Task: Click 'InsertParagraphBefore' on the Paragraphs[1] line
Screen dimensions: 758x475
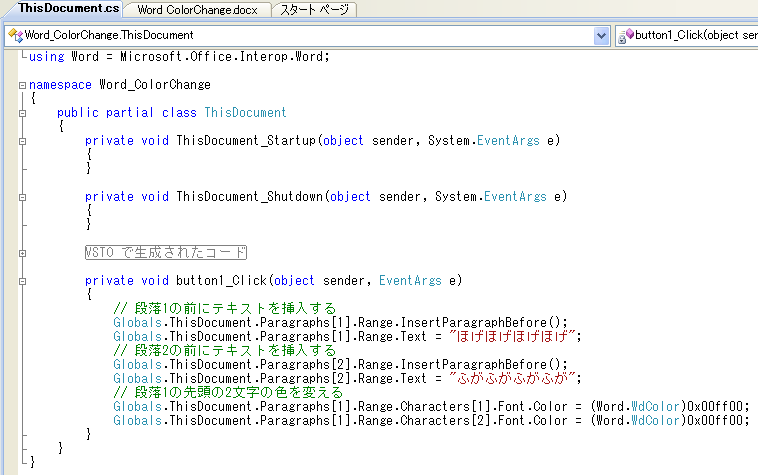Action: [x=474, y=322]
